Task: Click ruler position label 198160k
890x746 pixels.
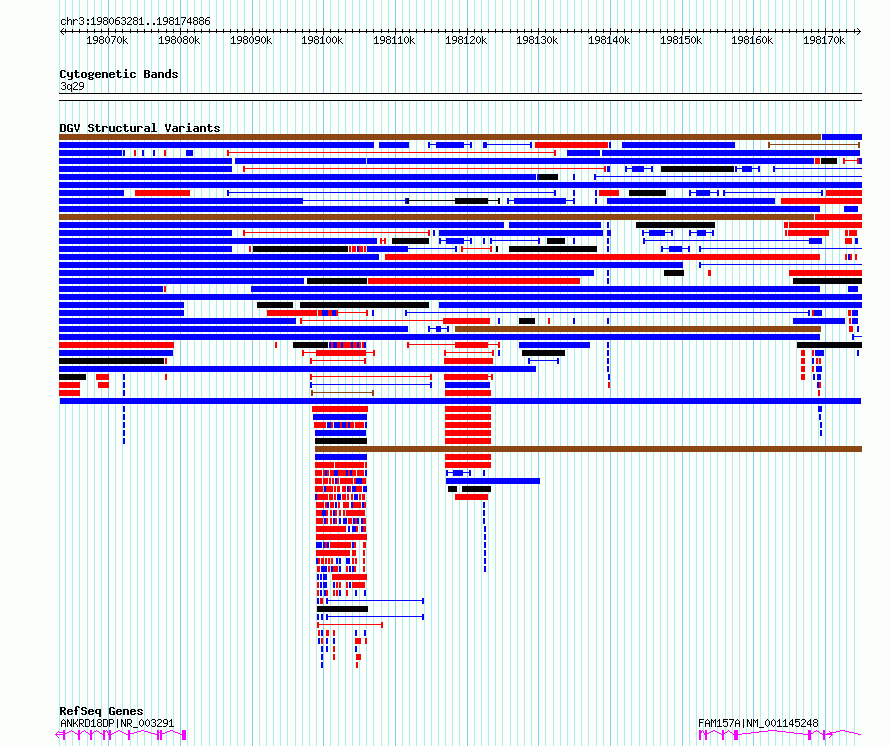Action: (x=752, y=40)
